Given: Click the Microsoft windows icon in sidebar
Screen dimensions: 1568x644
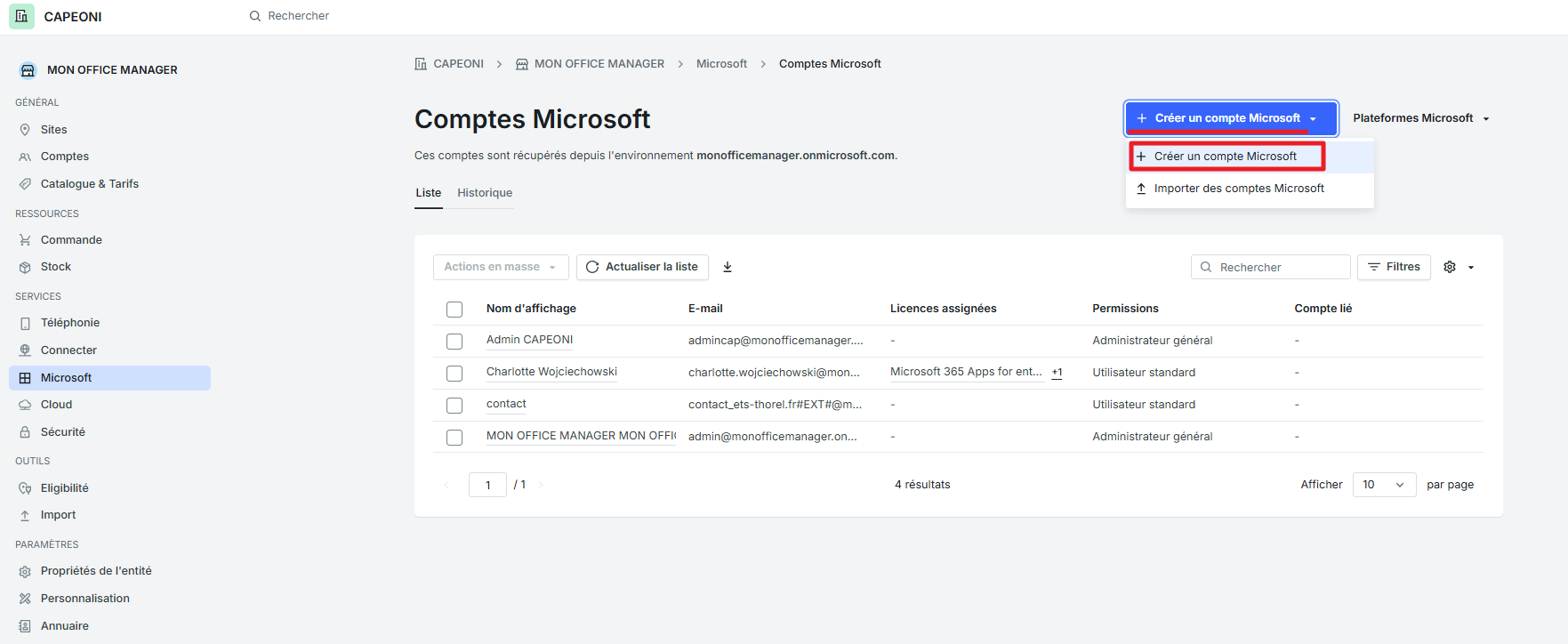Looking at the screenshot, I should (x=25, y=378).
